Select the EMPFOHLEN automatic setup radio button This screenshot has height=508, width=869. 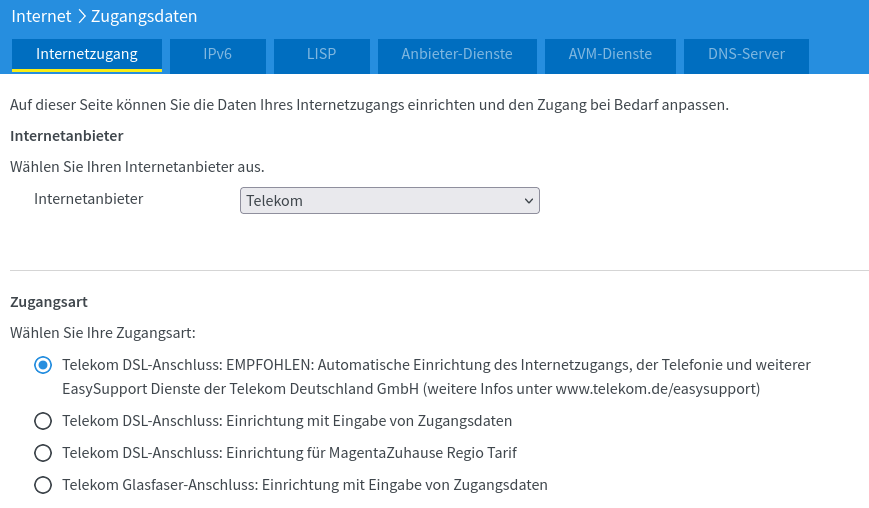(42, 366)
